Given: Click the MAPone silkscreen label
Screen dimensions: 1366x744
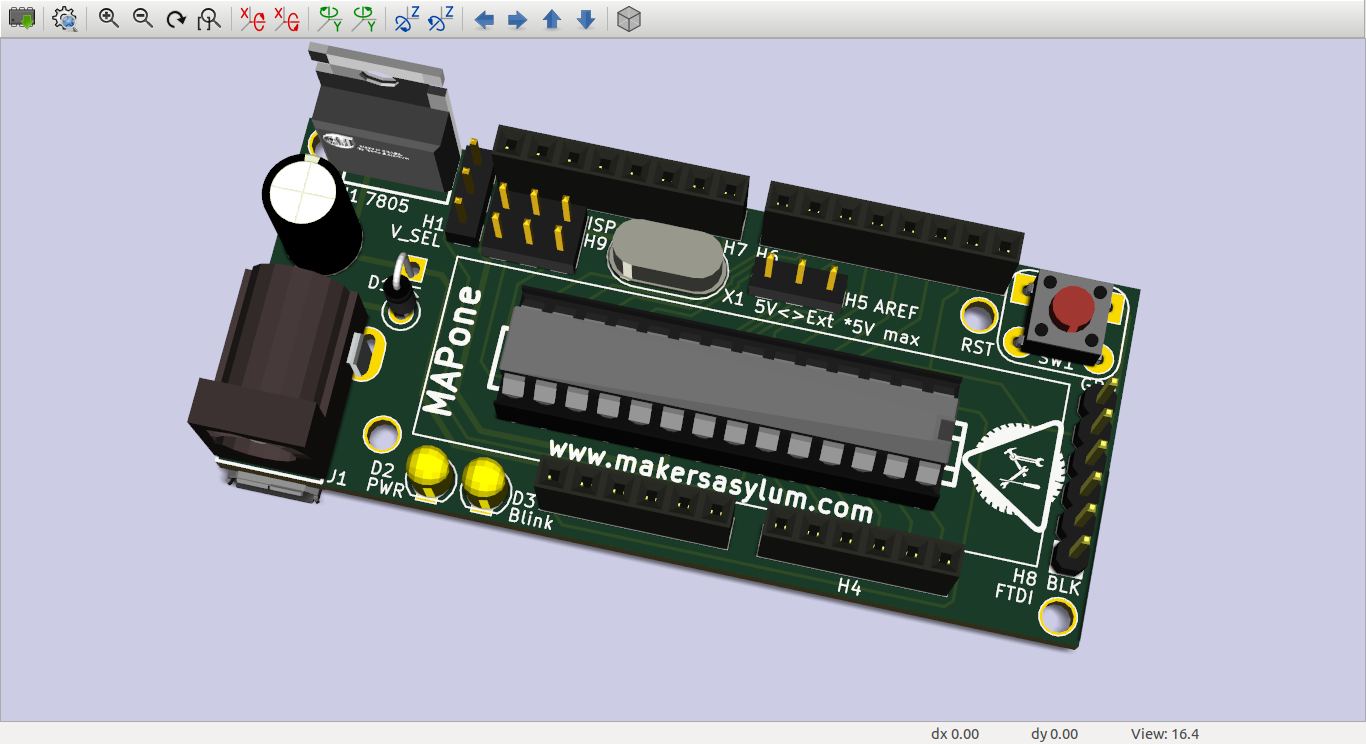Looking at the screenshot, I should coord(455,351).
